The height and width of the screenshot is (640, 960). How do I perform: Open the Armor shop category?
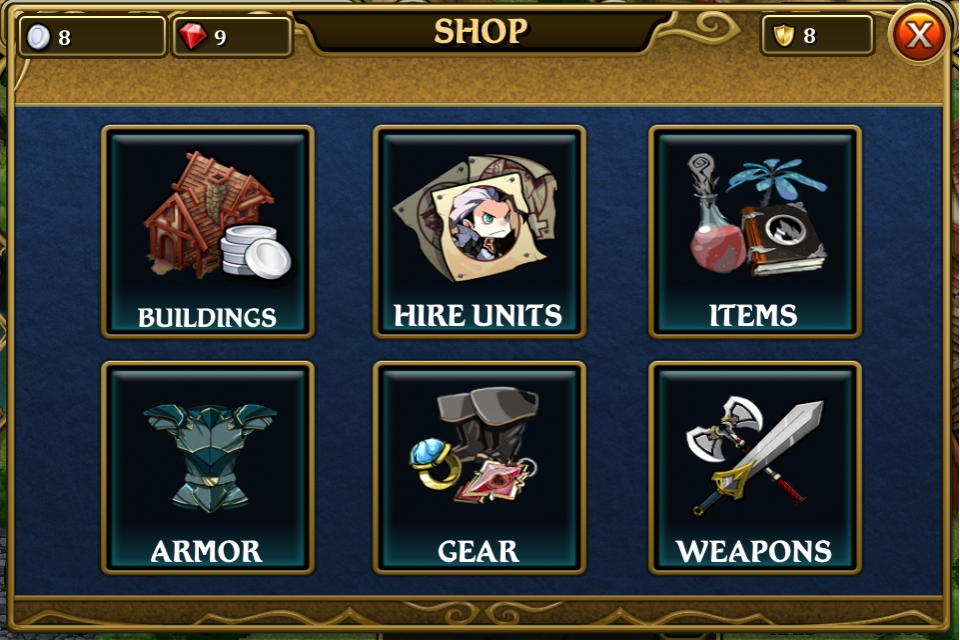pyautogui.click(x=208, y=467)
